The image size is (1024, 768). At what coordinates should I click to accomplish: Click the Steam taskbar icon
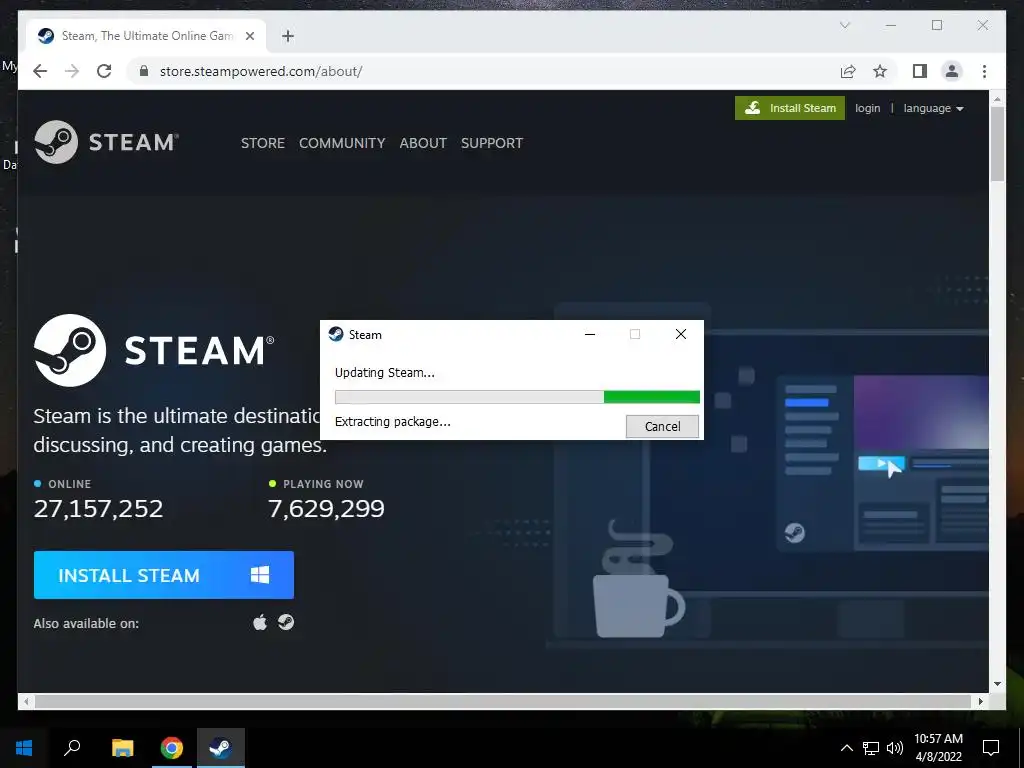(x=221, y=748)
